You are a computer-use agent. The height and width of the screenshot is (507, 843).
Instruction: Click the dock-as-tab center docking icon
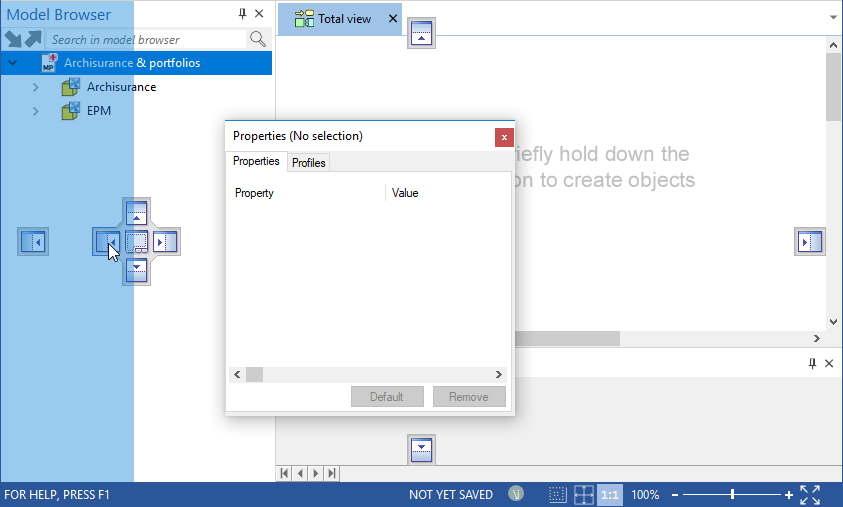(137, 241)
